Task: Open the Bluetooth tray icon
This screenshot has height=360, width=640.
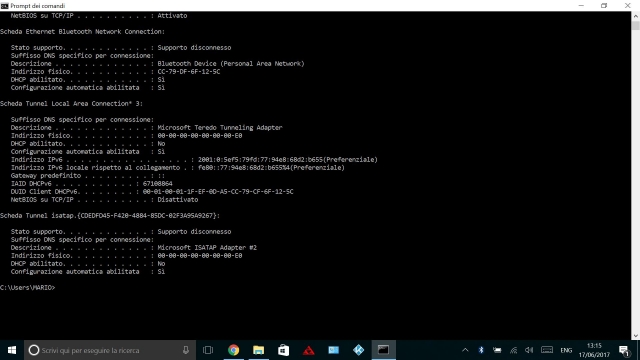Action: tap(481, 350)
